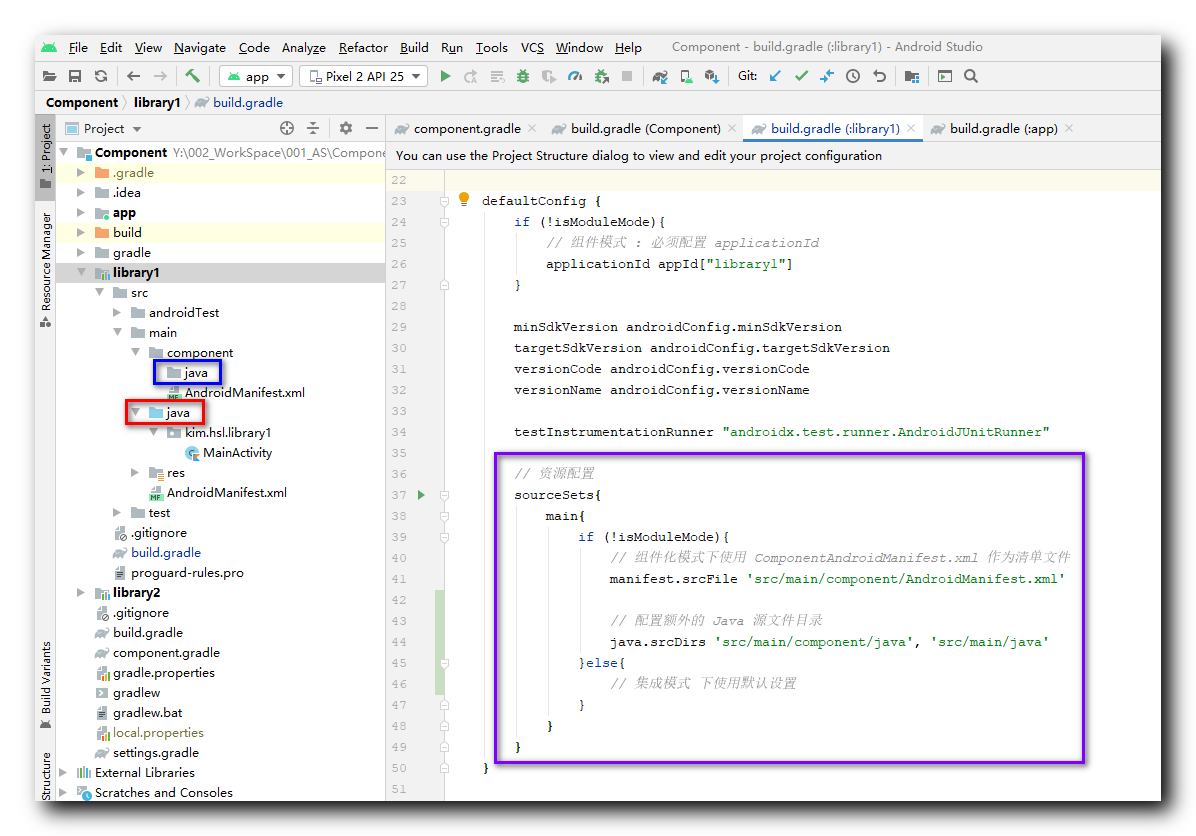Image resolution: width=1196 pixels, height=836 pixels.
Task: Click the locate target icon in Project panel
Action: pyautogui.click(x=287, y=128)
